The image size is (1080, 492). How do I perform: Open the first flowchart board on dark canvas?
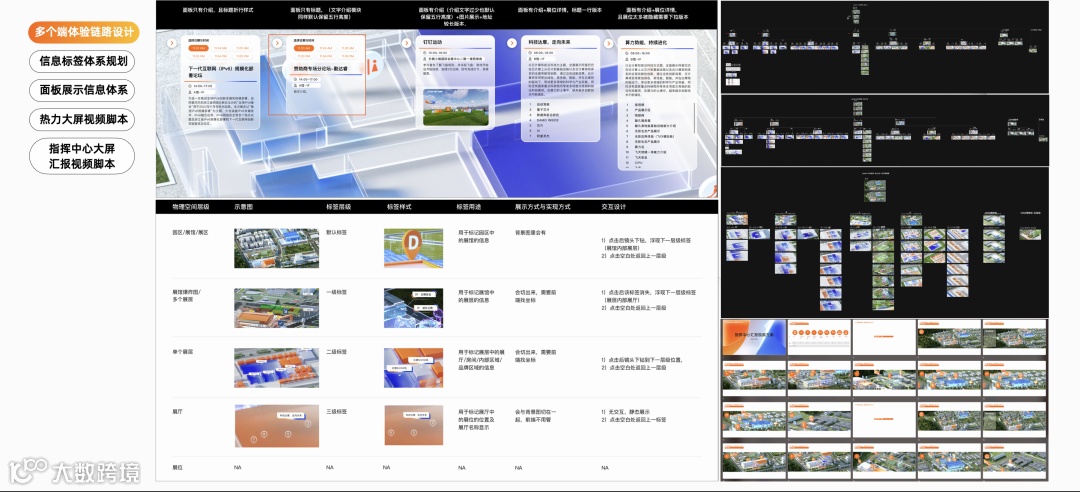coord(884,47)
